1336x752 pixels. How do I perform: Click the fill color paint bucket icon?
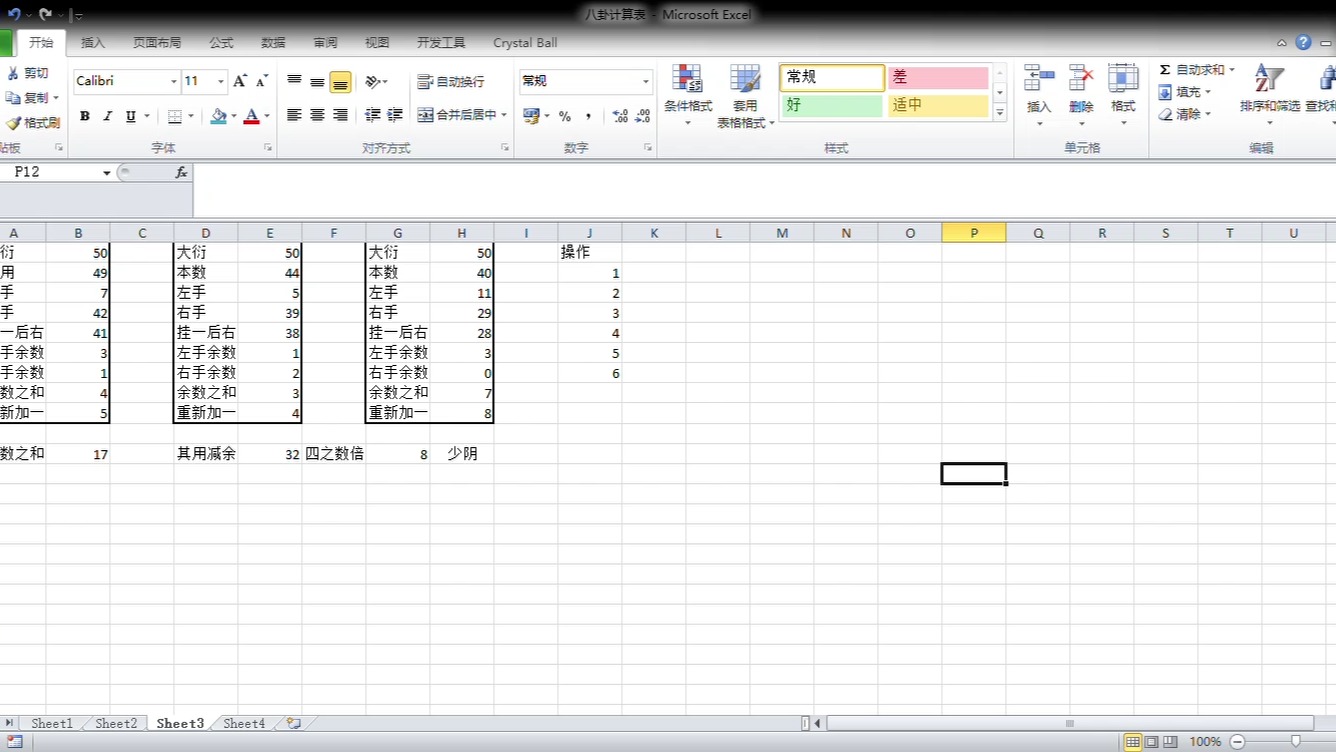[x=219, y=116]
